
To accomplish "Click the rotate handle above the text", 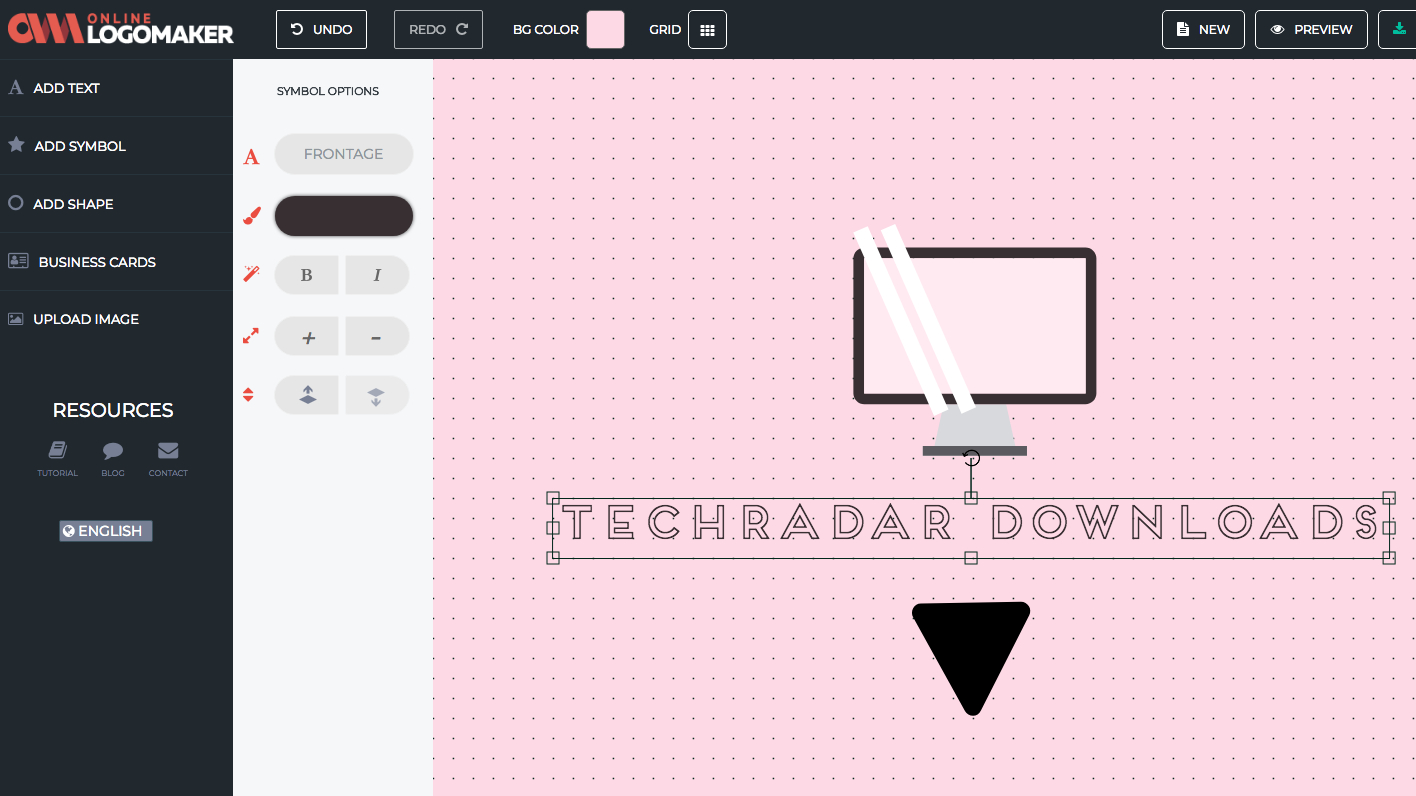I will [x=971, y=458].
